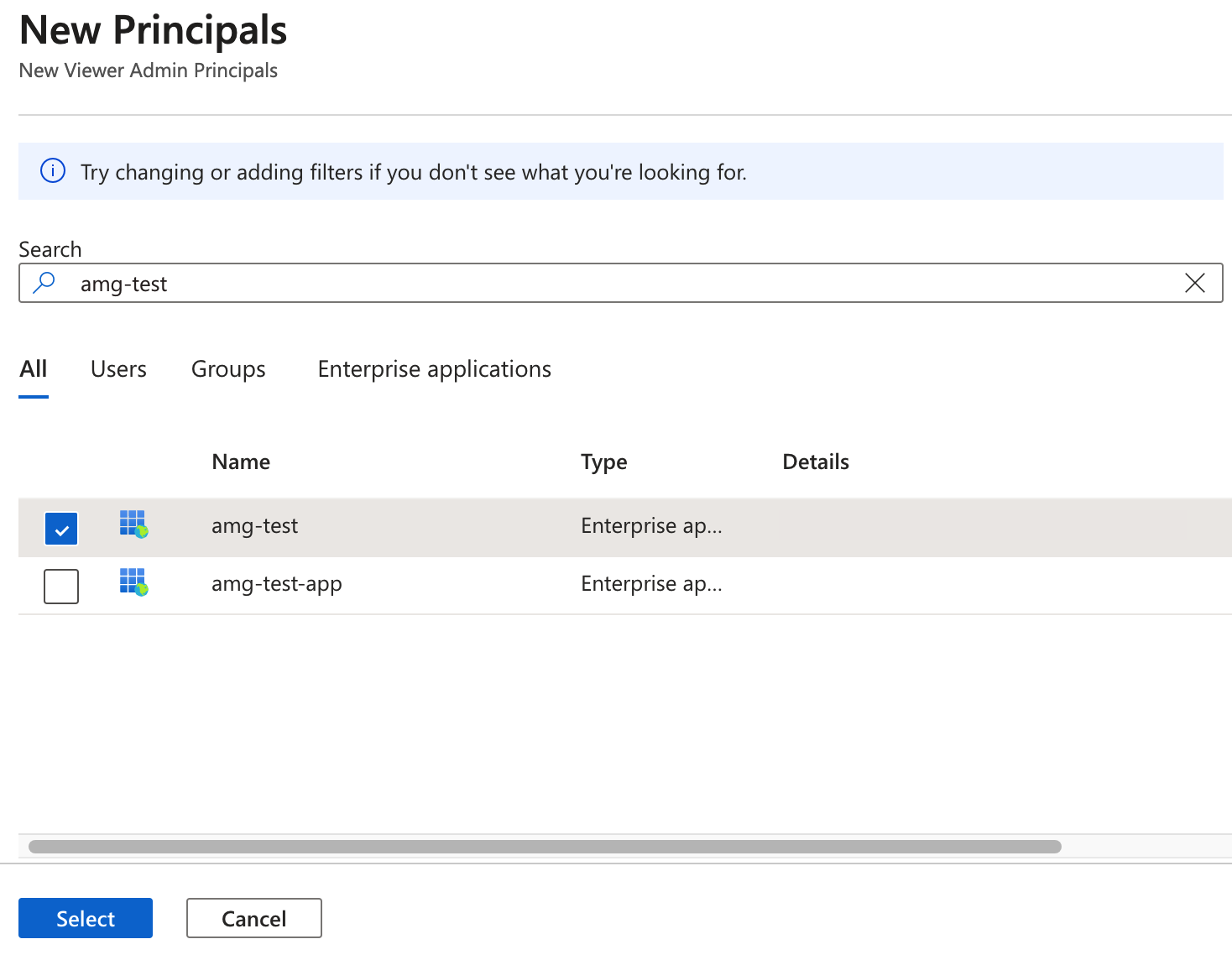Open the Enterprise applications tab

434,368
